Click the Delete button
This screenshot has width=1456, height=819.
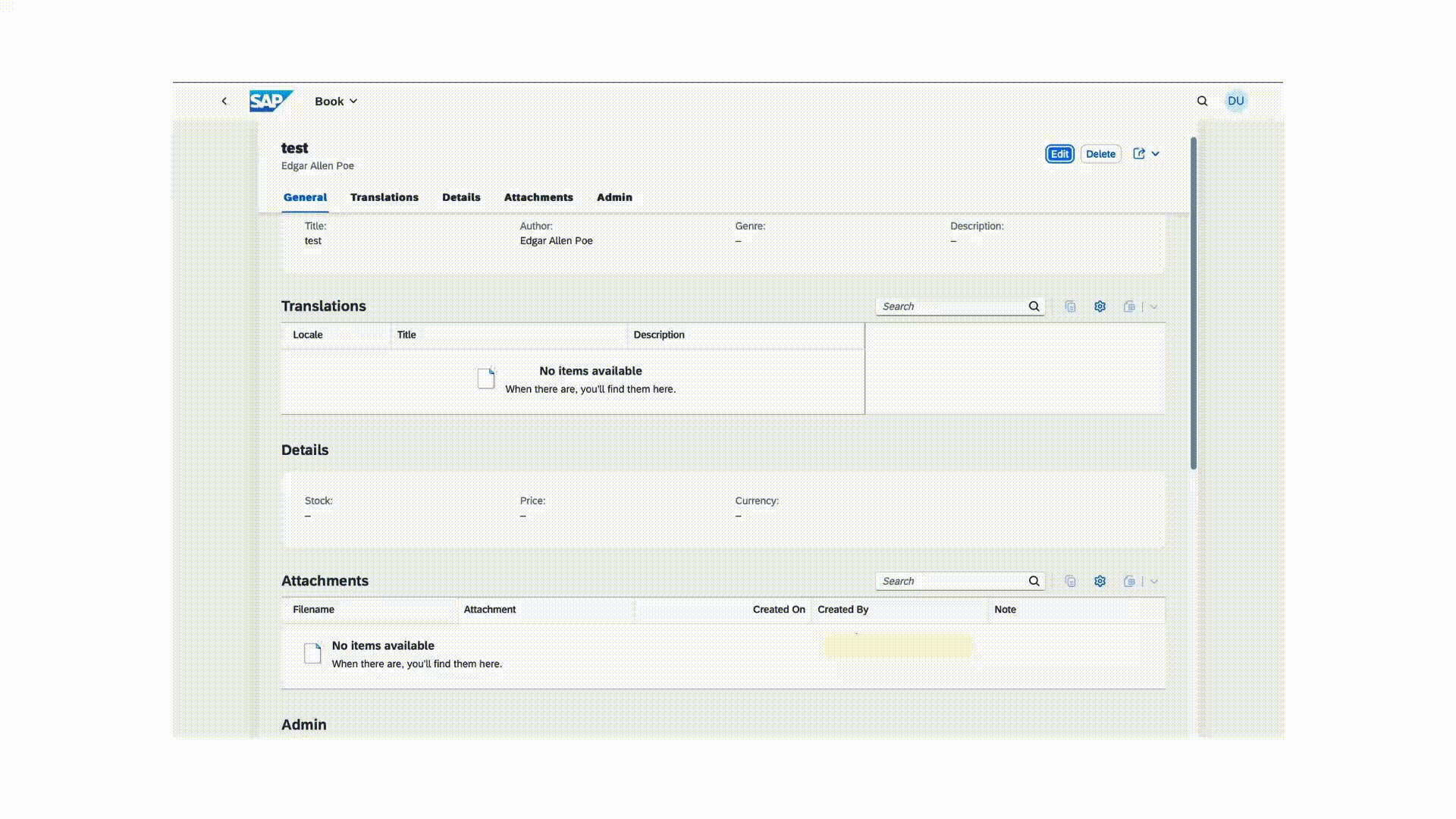pyautogui.click(x=1100, y=154)
